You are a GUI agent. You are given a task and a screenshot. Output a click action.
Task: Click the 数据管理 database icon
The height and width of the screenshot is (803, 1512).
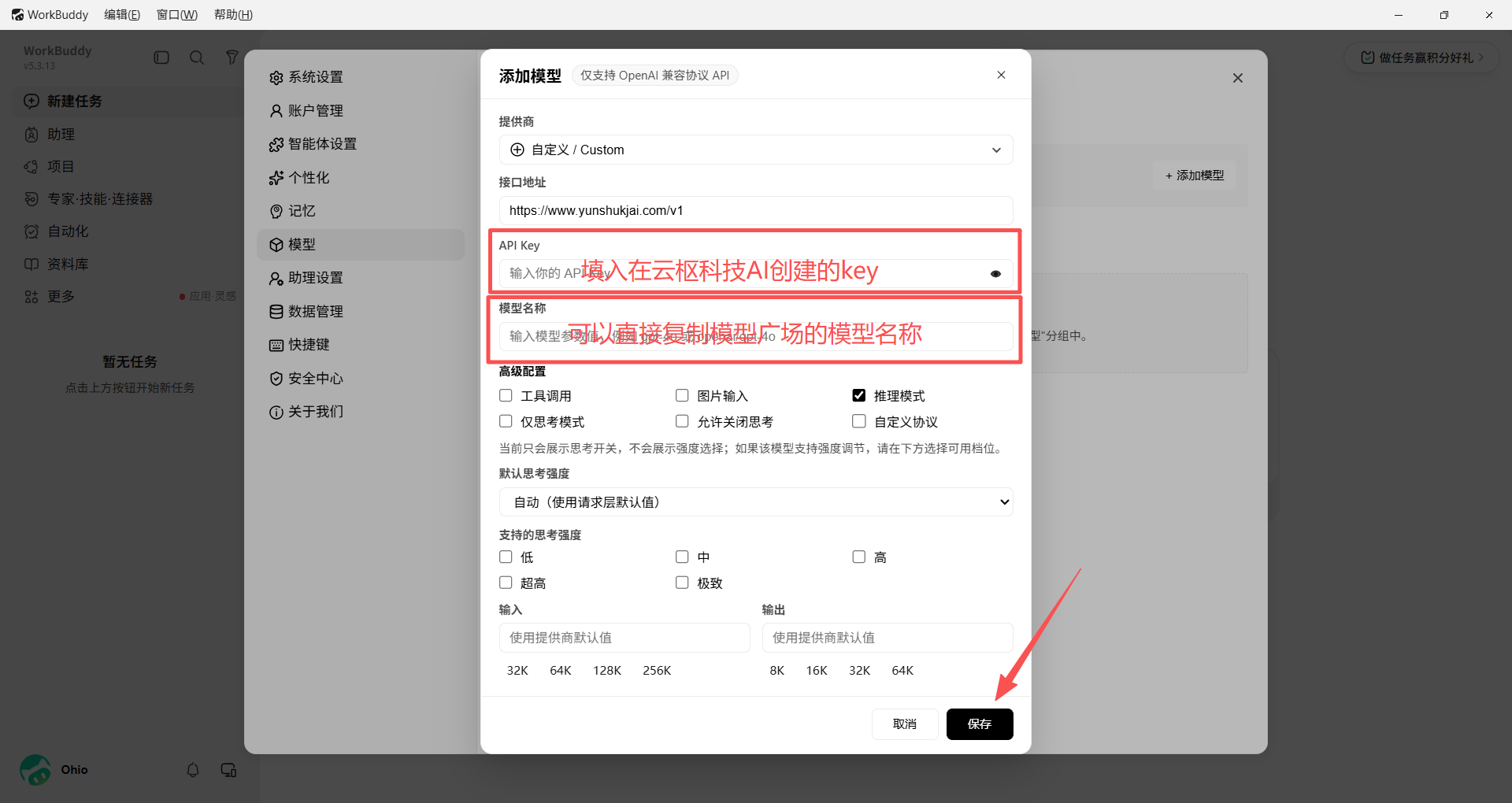(x=276, y=312)
